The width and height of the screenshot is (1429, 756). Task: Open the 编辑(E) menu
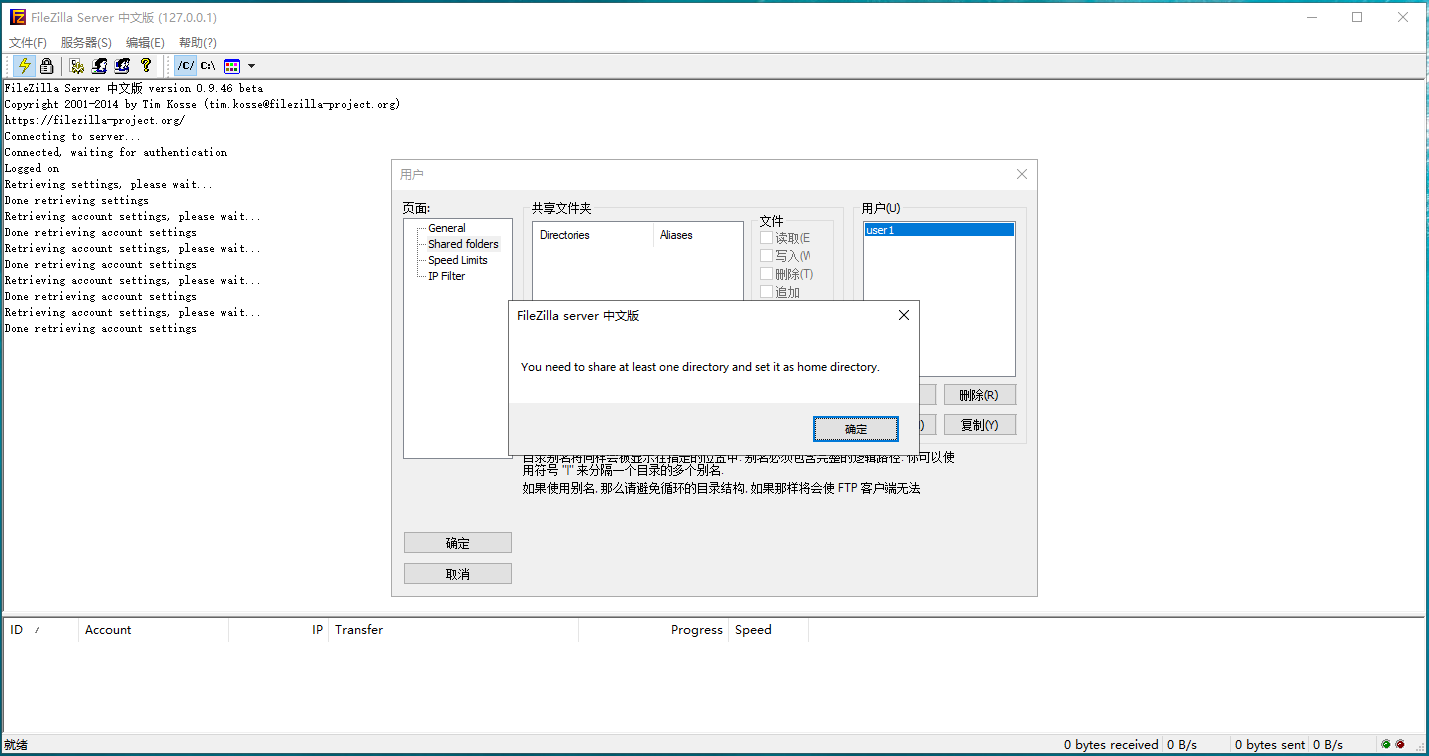(145, 43)
